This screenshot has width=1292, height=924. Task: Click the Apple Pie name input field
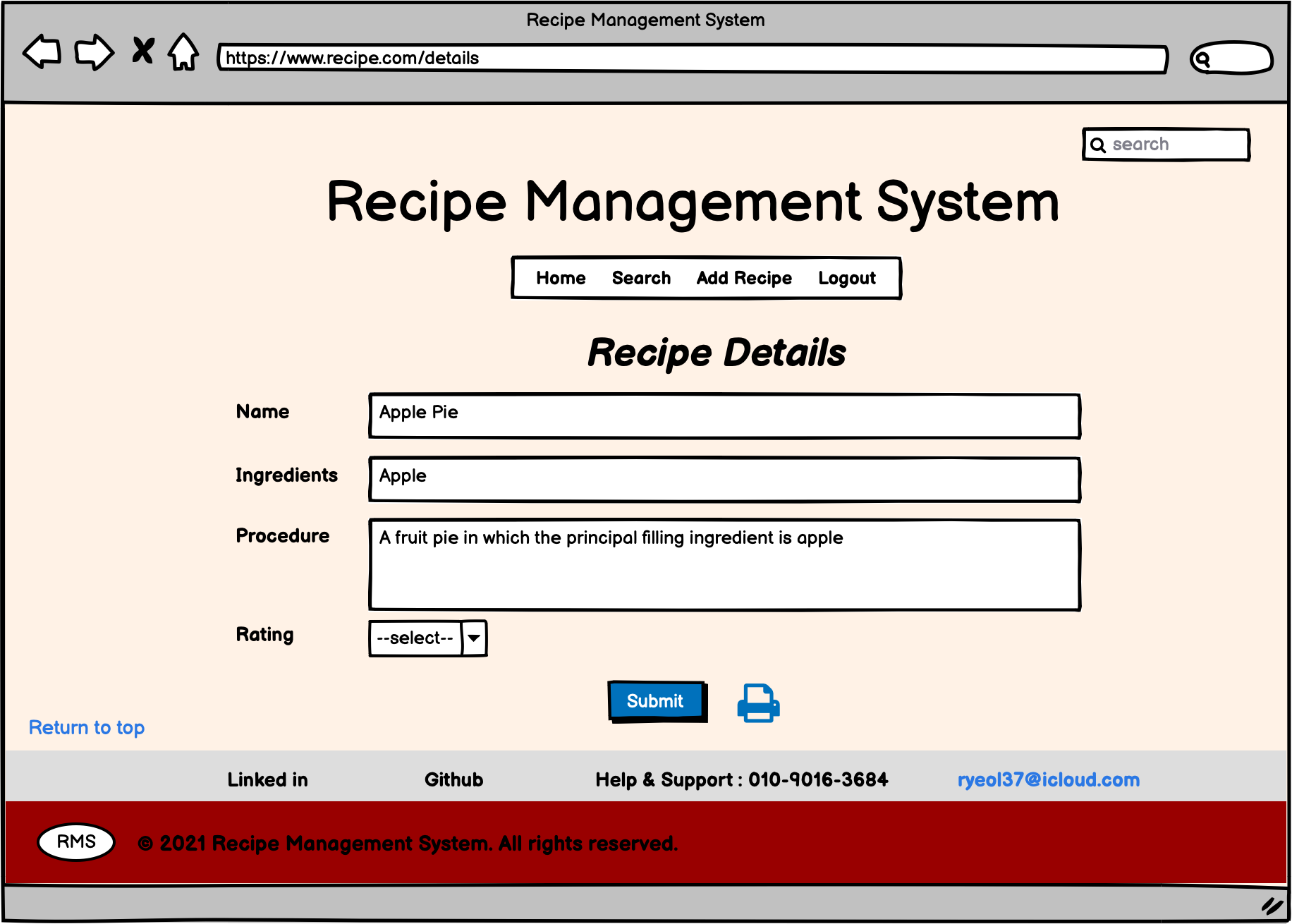723,415
